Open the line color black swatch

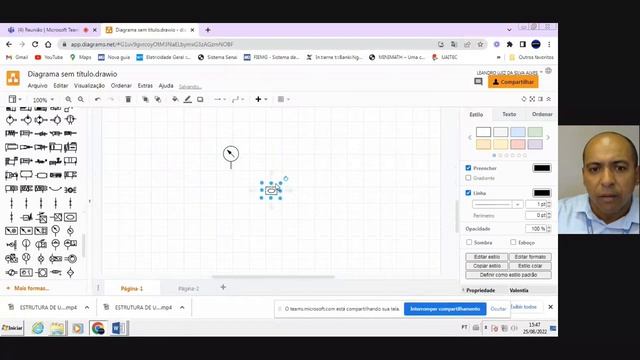542,193
